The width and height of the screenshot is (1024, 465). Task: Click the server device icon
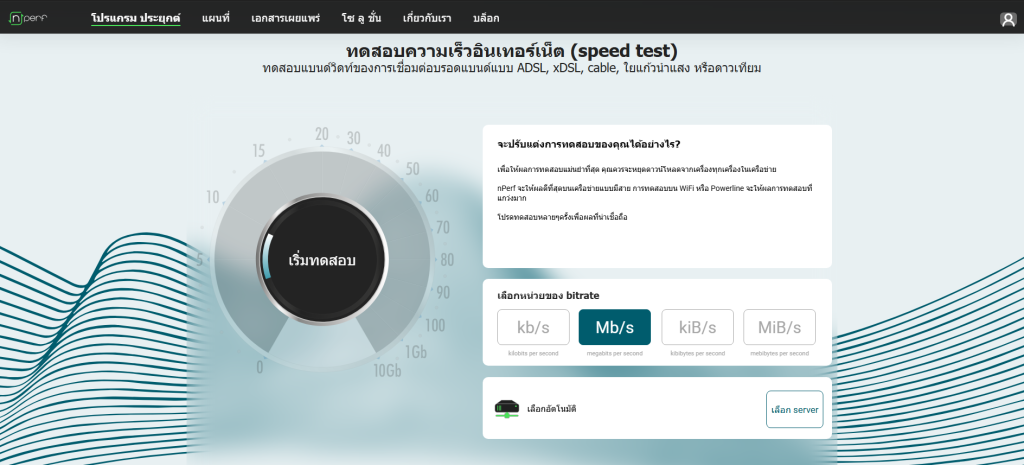[x=507, y=408]
